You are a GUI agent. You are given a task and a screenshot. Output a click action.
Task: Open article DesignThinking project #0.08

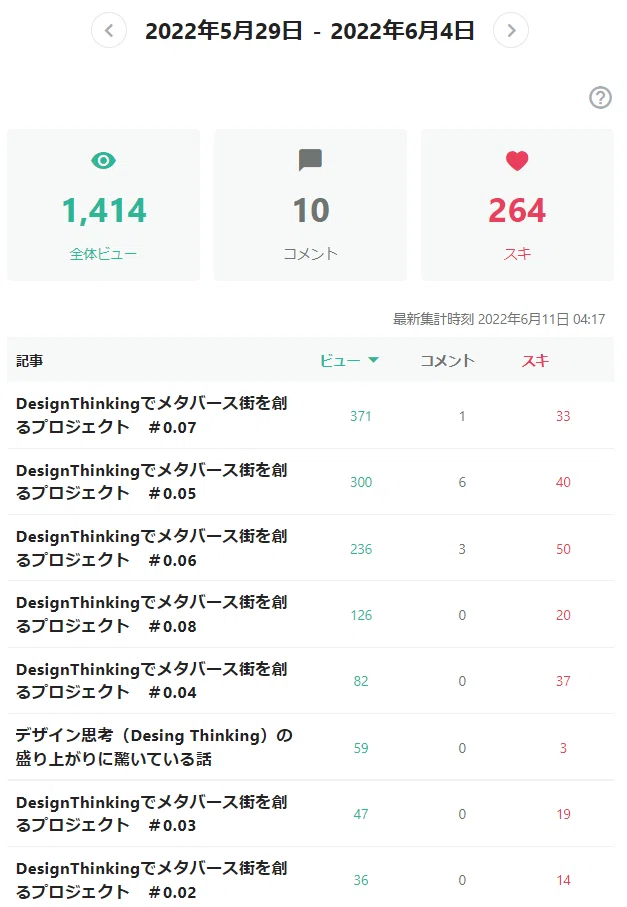tap(152, 614)
